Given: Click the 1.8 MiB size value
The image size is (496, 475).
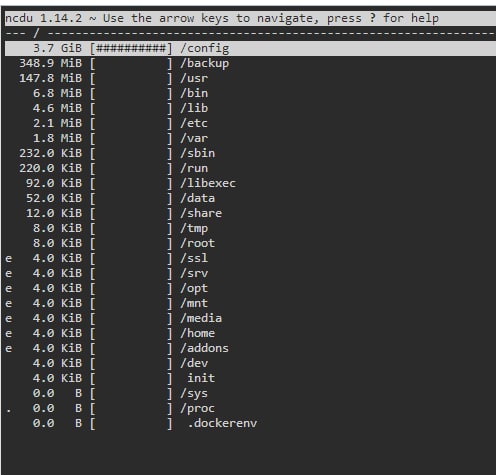Looking at the screenshot, I should coord(57,138).
